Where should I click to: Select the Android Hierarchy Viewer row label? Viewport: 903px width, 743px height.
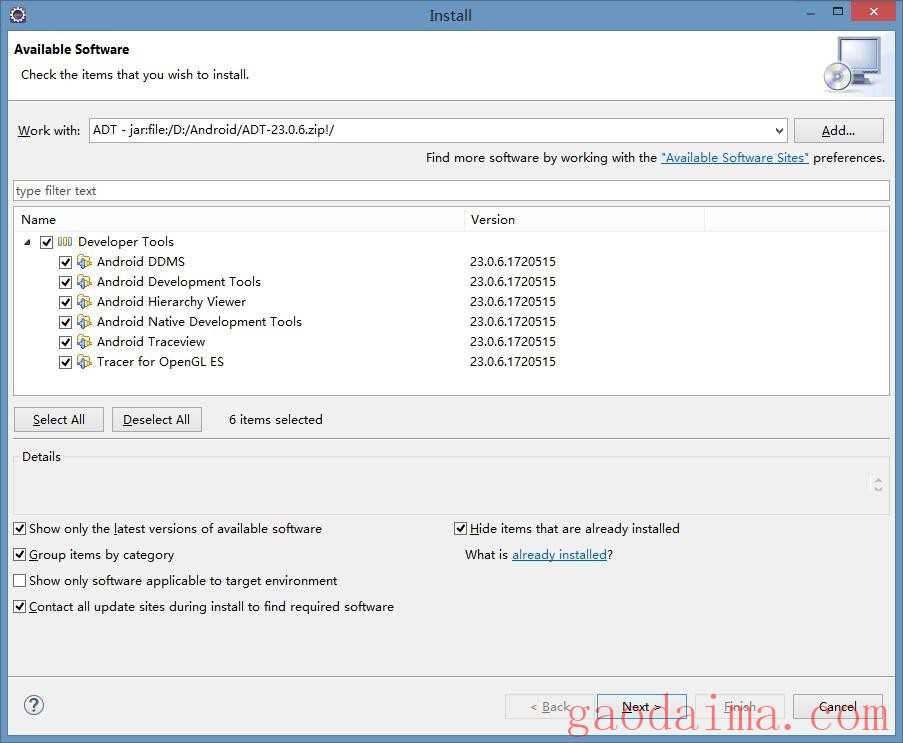pyautogui.click(x=172, y=302)
